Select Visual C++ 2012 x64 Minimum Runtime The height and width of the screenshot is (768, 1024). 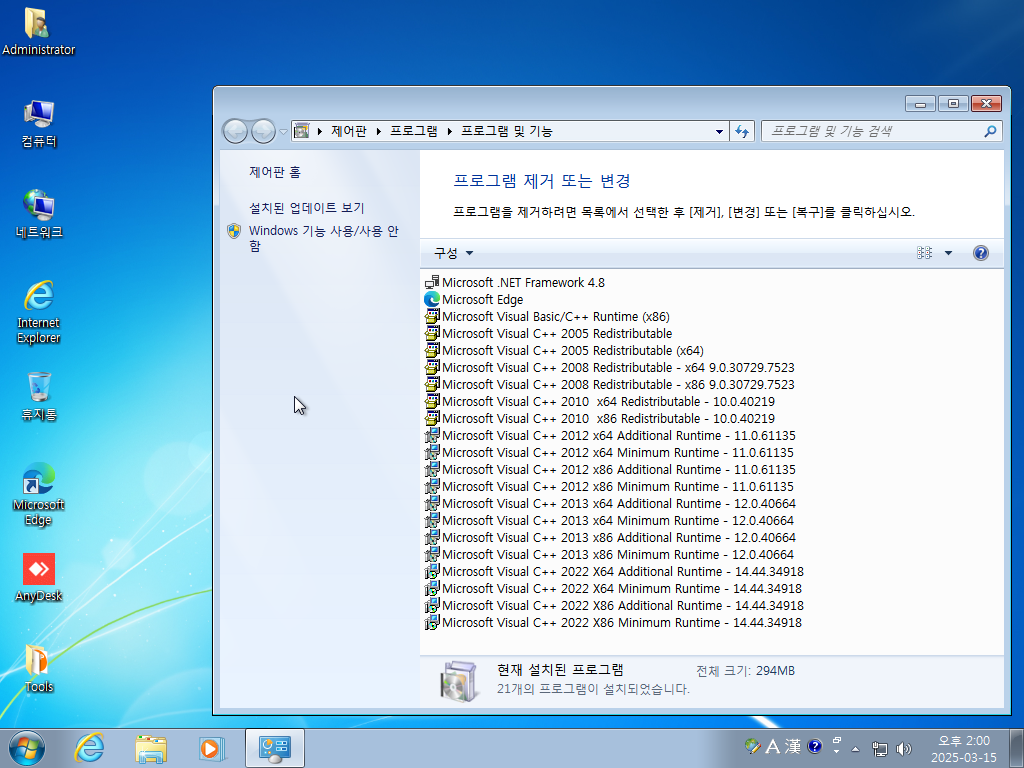[x=609, y=453]
